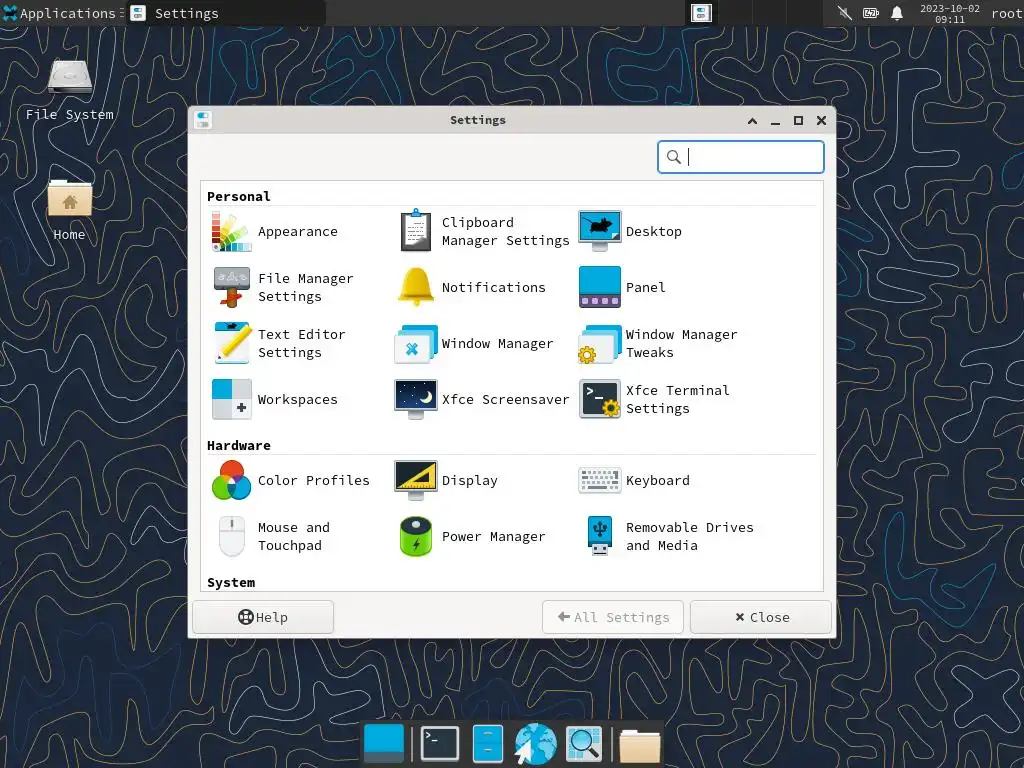Open Removable Drives and Media icon
The width and height of the screenshot is (1024, 768).
[x=600, y=536]
